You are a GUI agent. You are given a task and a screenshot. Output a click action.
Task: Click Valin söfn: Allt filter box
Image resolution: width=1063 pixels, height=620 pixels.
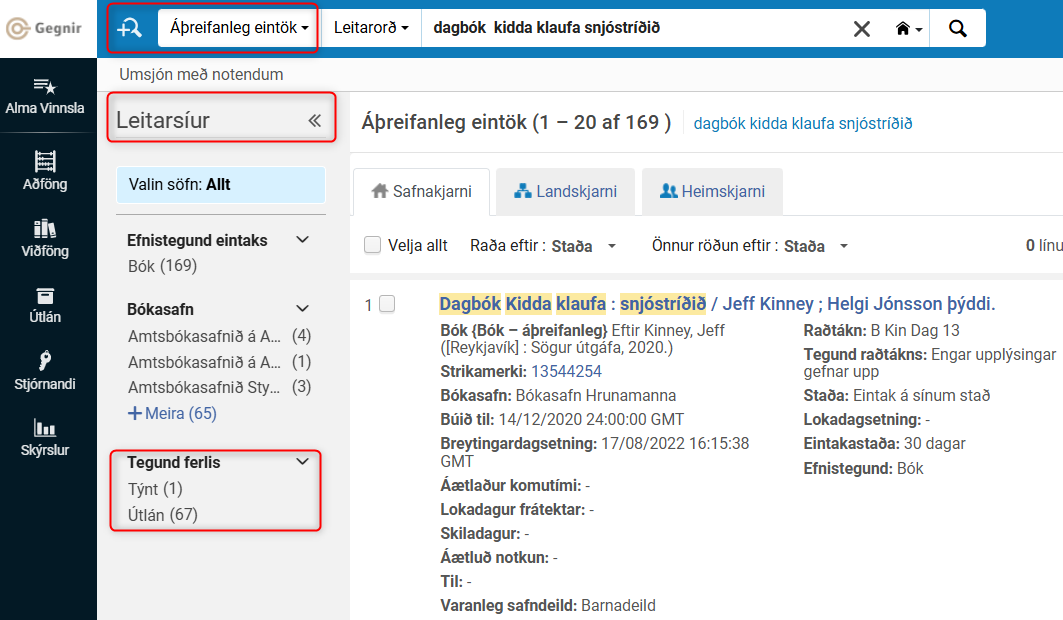[x=221, y=184]
